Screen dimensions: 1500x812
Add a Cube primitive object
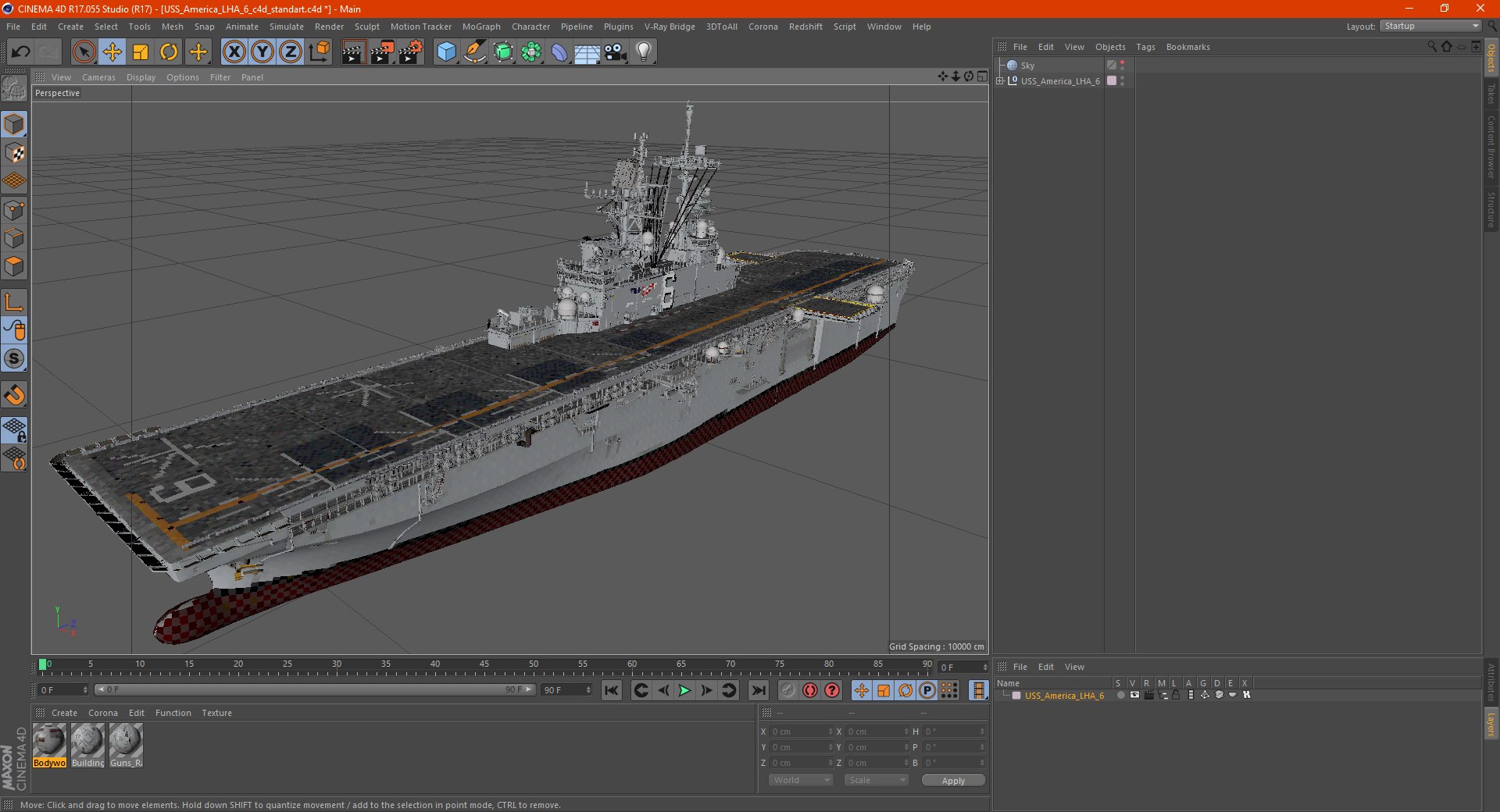click(446, 52)
